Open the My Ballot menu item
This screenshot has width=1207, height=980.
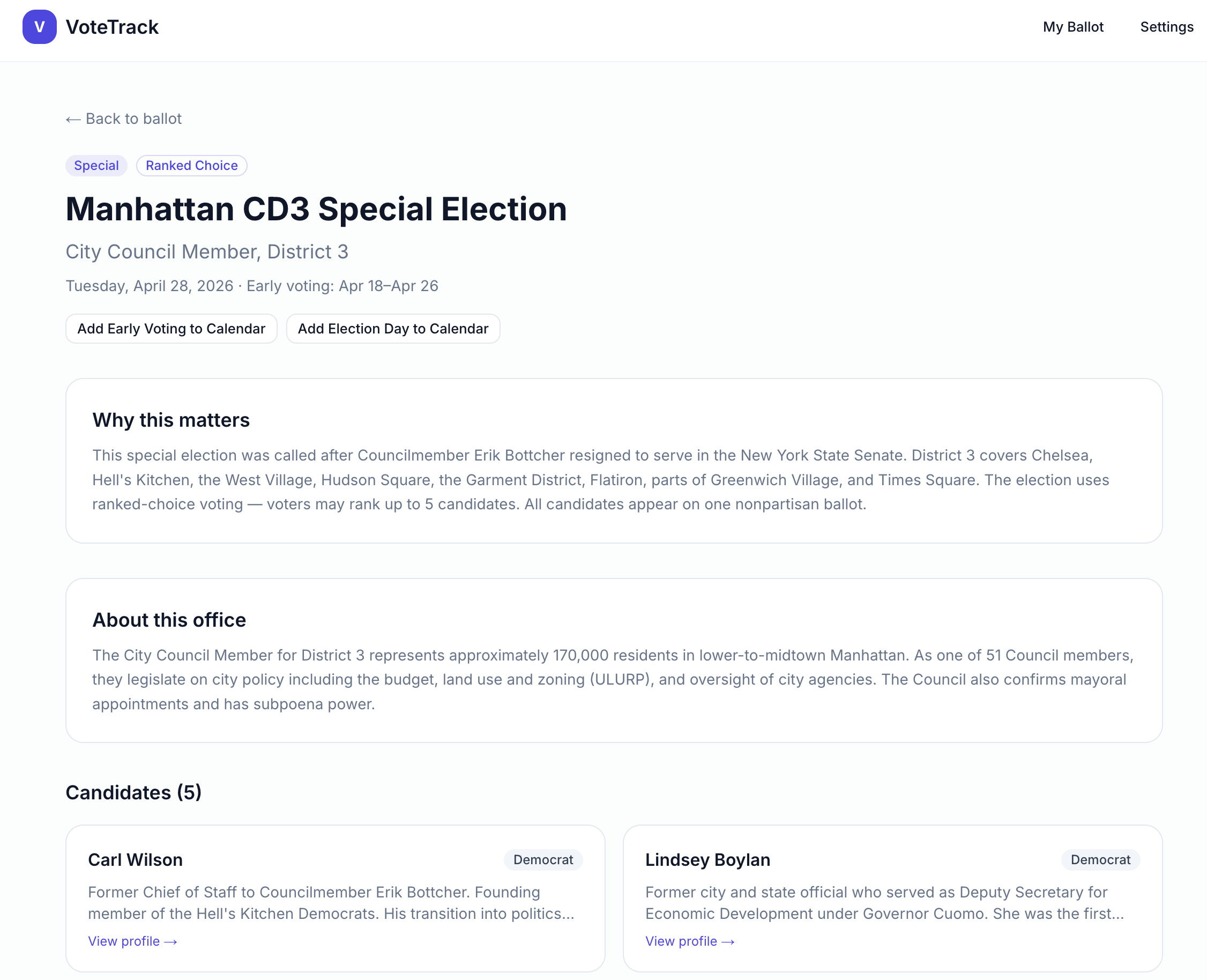[1072, 27]
